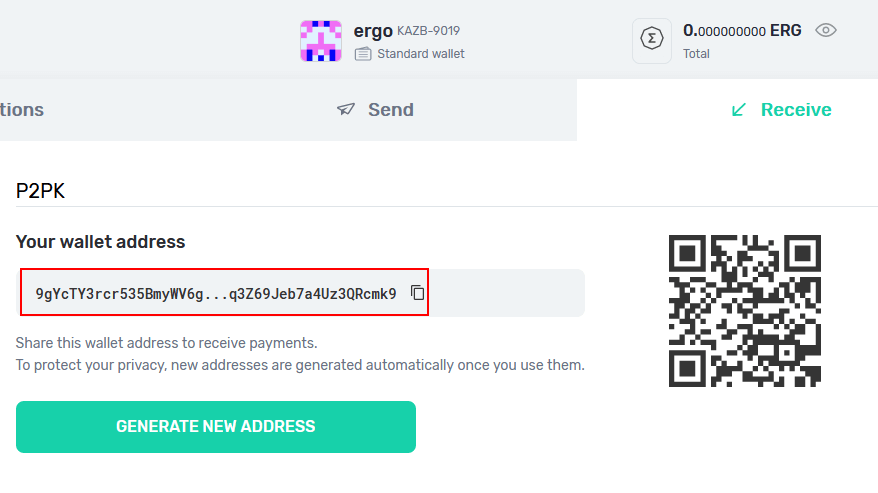Click the Standard wallet label
The height and width of the screenshot is (493, 878).
pos(421,54)
